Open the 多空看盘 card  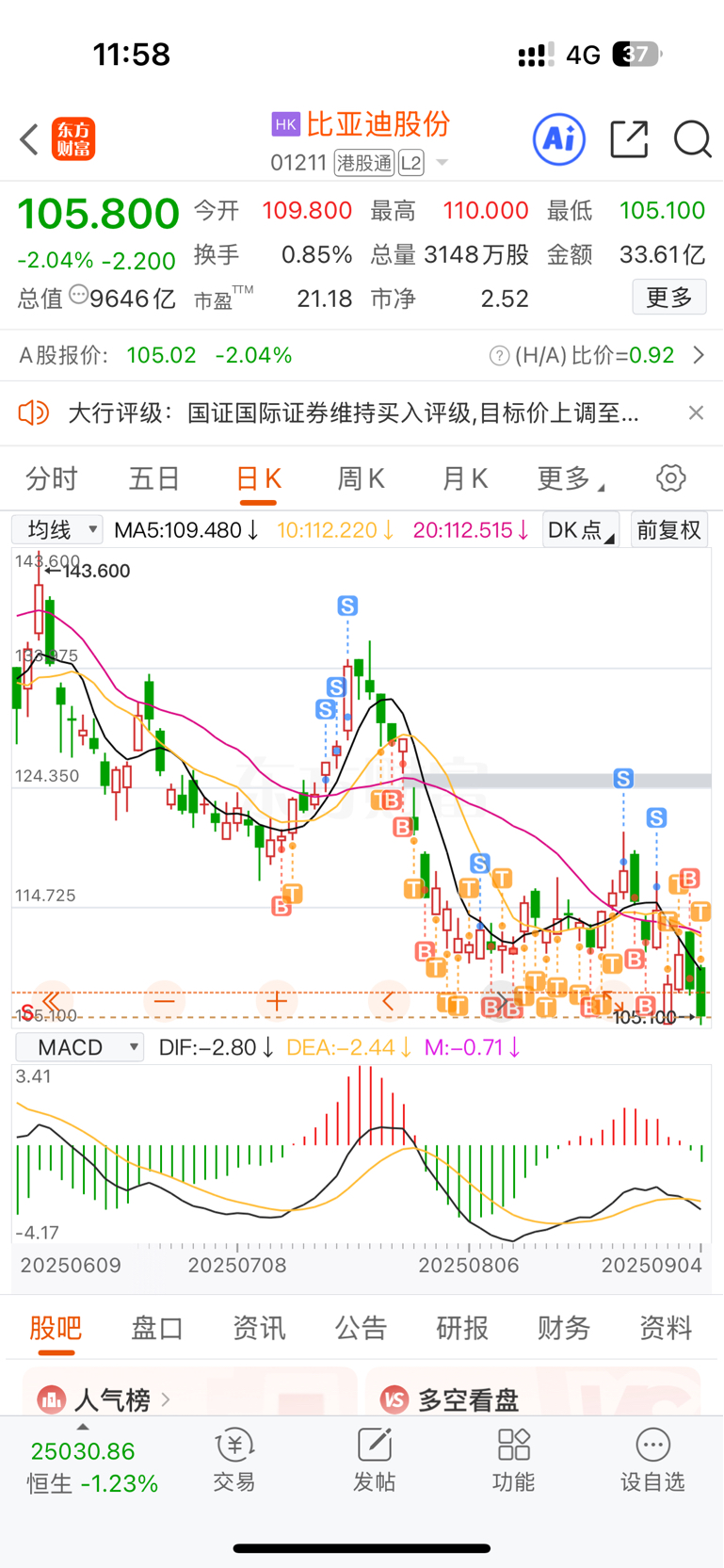click(533, 1392)
